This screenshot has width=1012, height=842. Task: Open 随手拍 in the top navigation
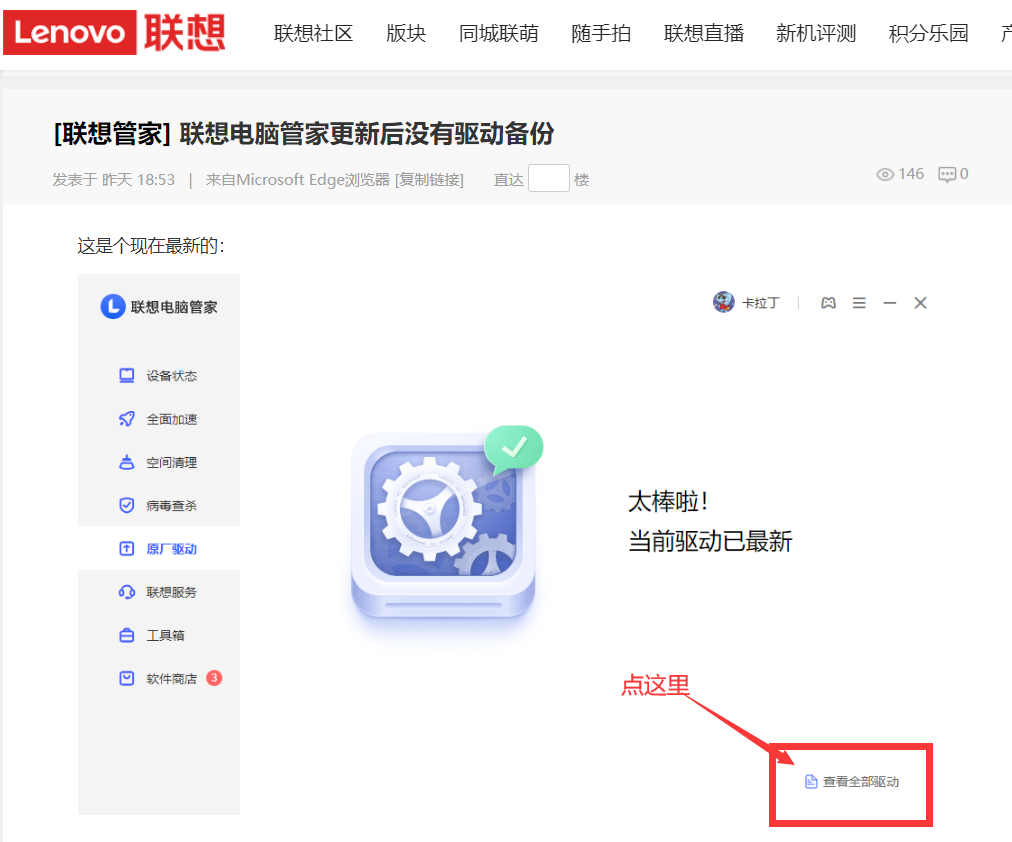pos(601,33)
